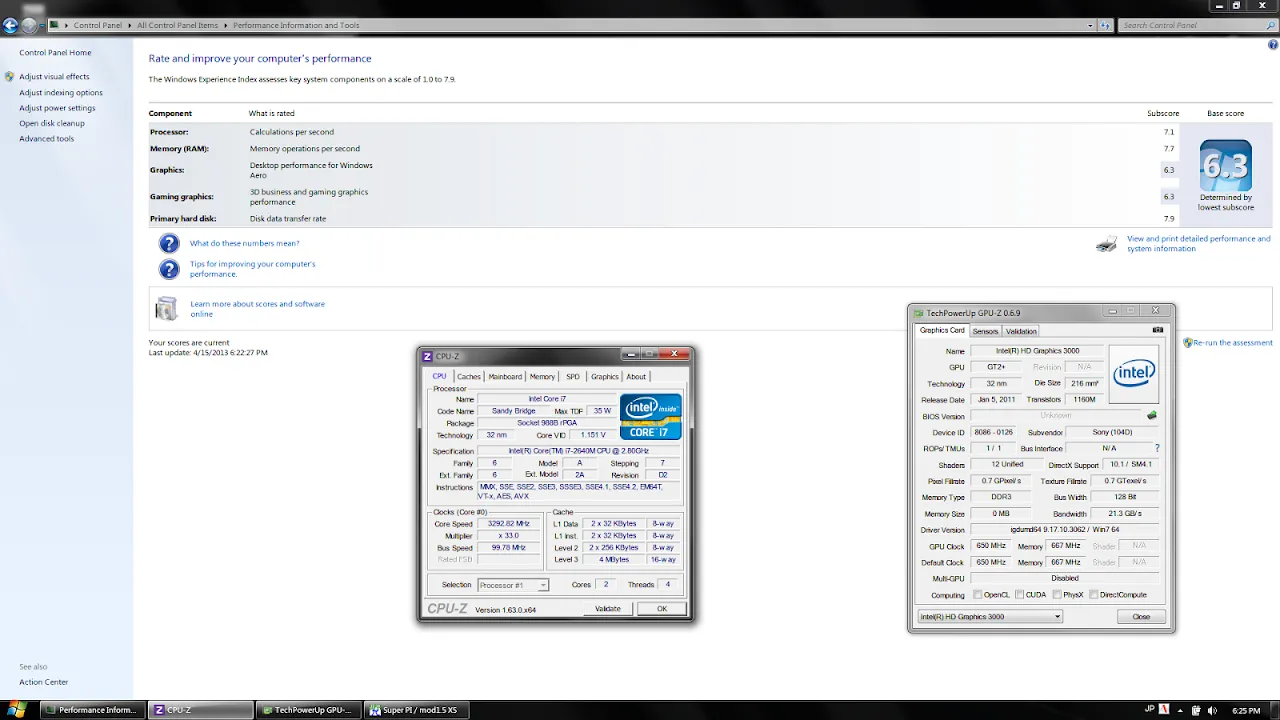The image size is (1280, 720).
Task: Tick the DirectCompute checkbox
Action: (1094, 595)
